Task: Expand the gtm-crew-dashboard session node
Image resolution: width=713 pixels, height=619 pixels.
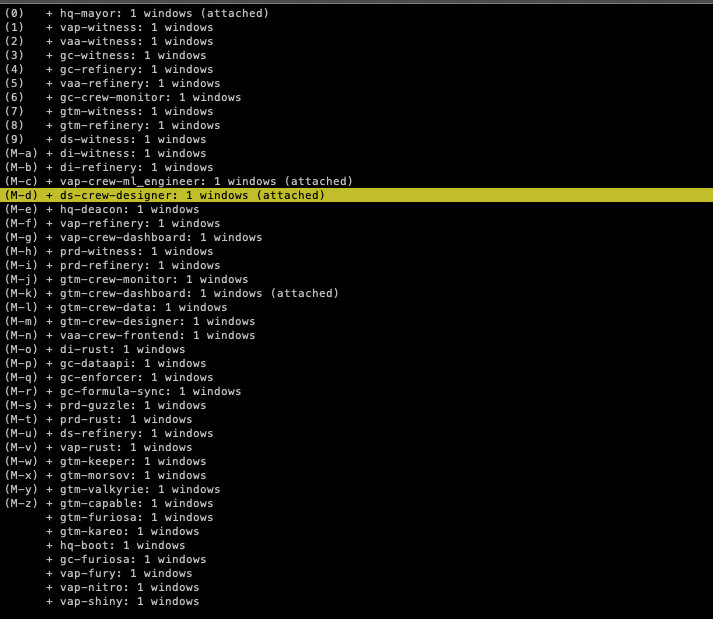Action: pyautogui.click(x=49, y=294)
